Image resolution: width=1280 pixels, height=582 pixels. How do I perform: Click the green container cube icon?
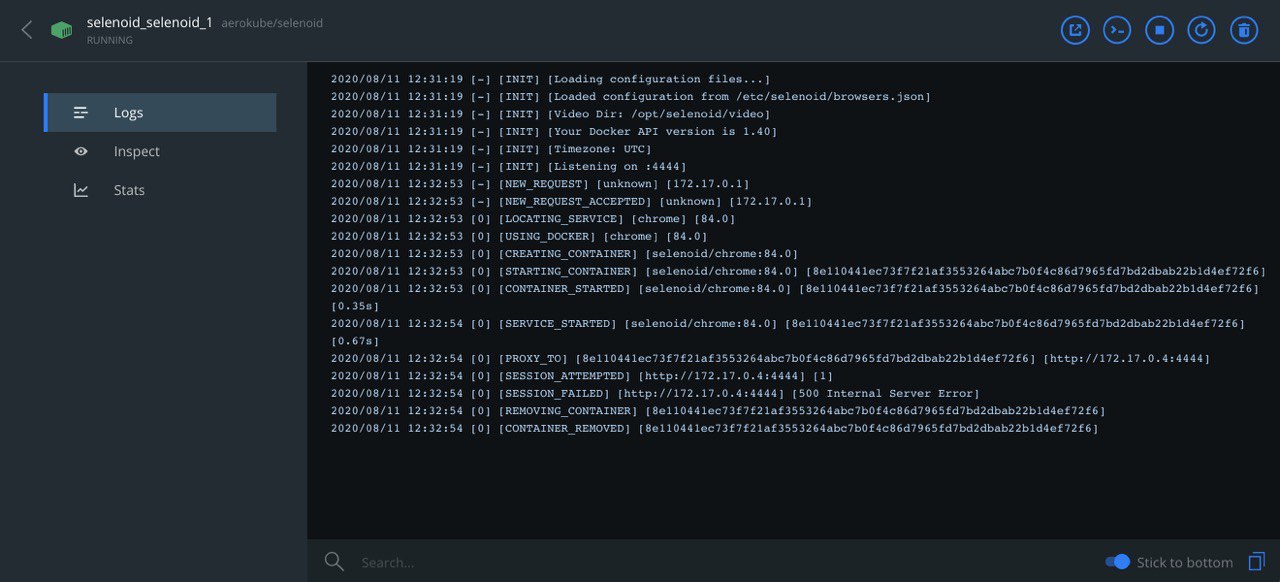point(62,30)
